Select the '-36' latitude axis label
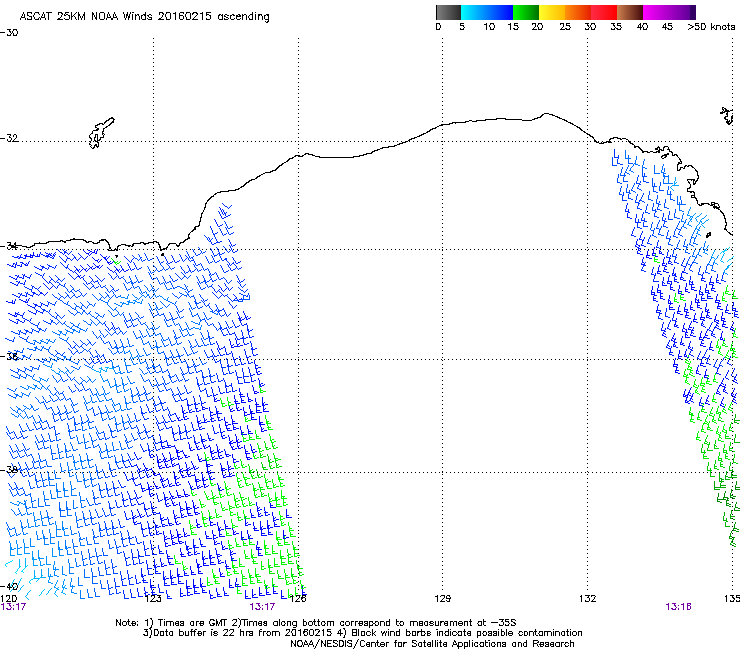This screenshot has height=650, width=740. click(9, 356)
